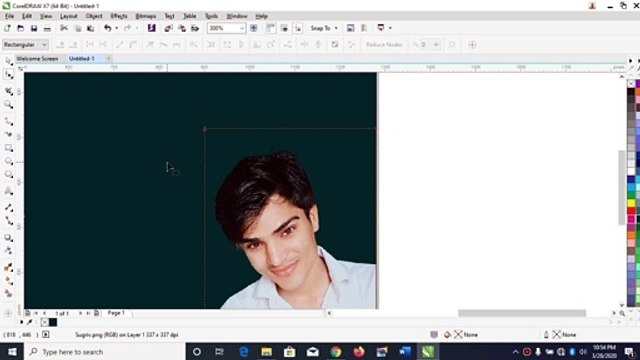Select the Drop Shadow tool

9,238
